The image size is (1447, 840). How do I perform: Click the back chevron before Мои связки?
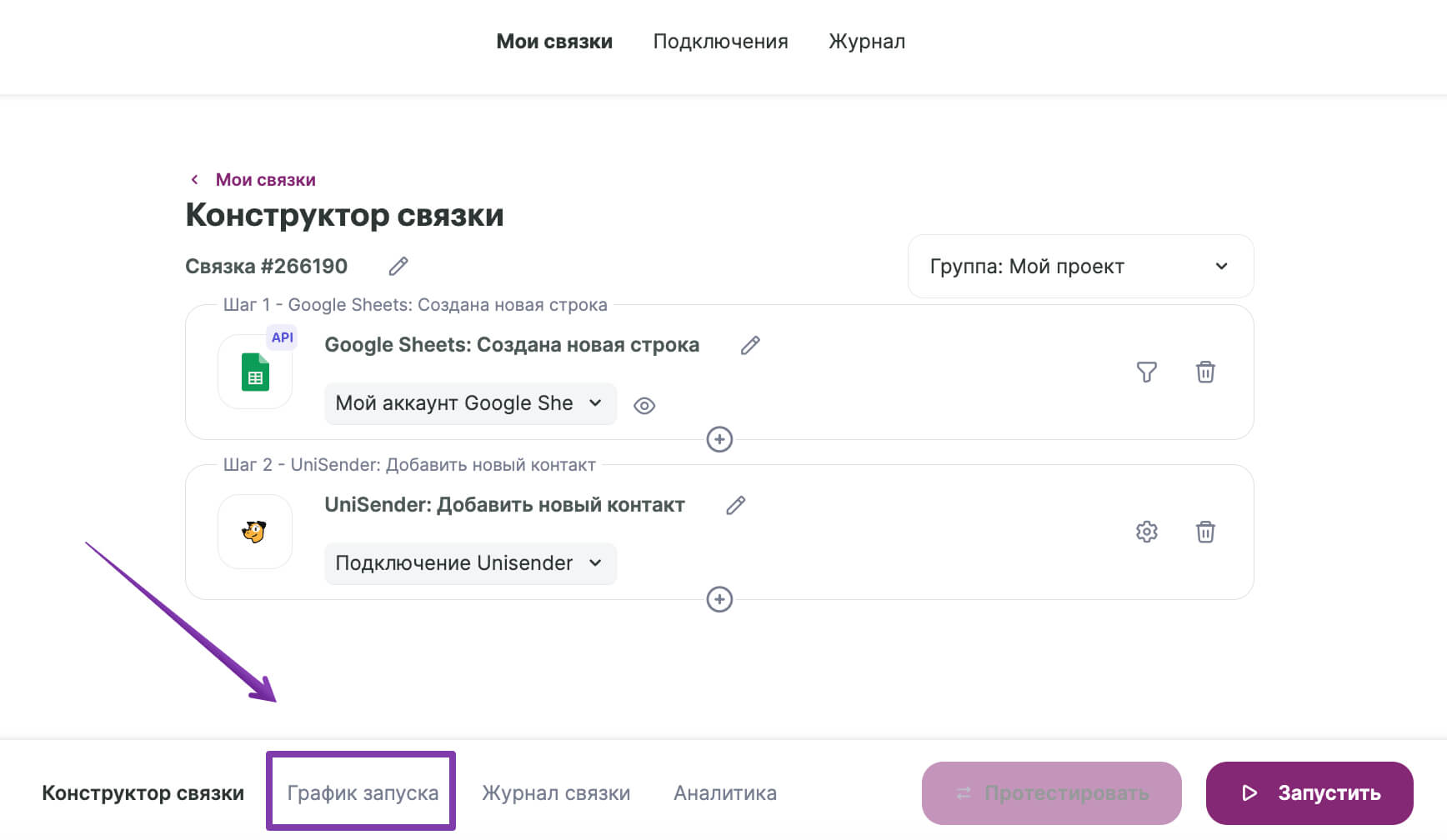[194, 180]
